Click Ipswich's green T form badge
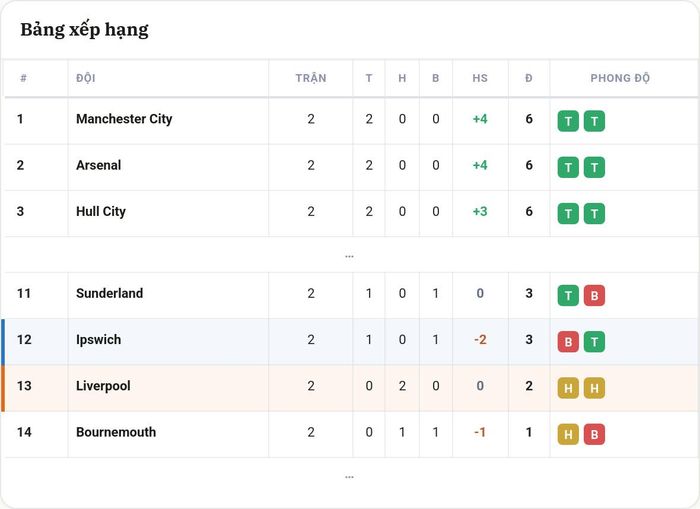Viewport: 700px width, 509px height. coord(594,342)
